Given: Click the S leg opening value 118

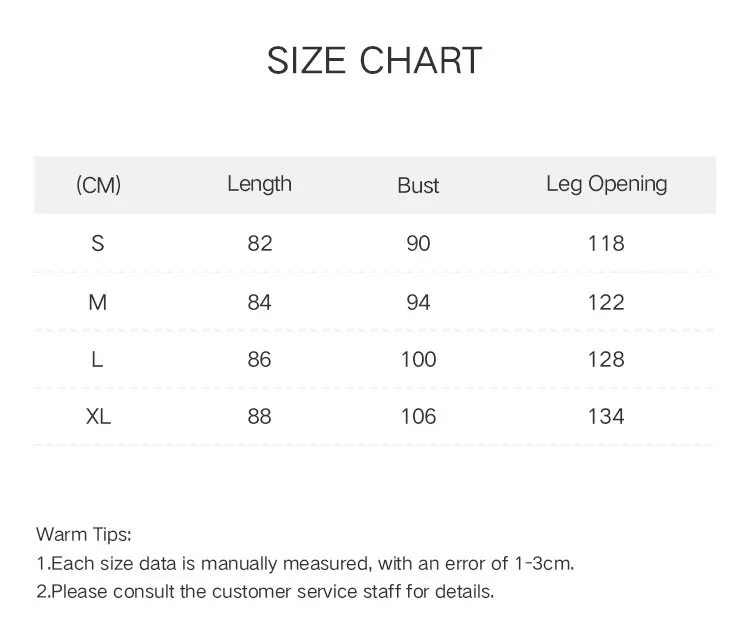Looking at the screenshot, I should click(x=606, y=244).
